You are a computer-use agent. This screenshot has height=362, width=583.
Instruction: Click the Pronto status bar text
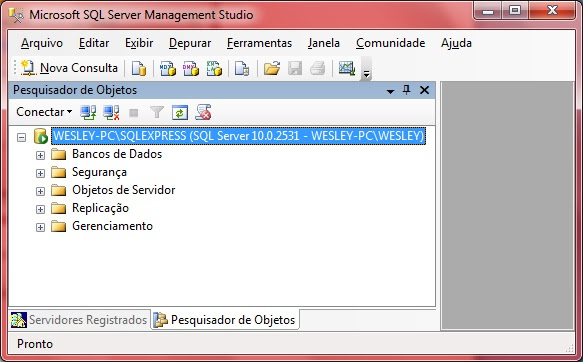35,344
